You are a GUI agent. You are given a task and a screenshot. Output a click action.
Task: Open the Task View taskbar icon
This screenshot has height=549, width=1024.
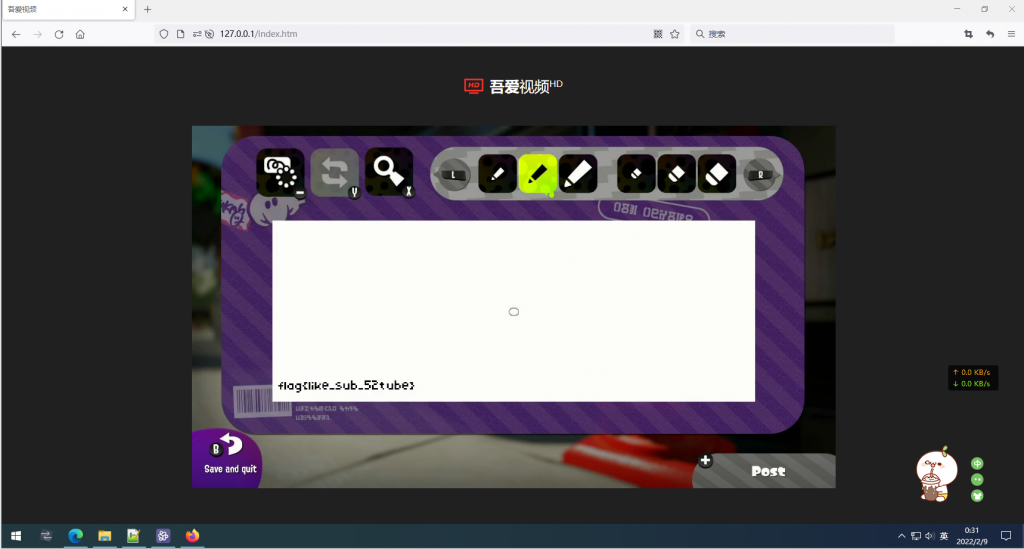(x=46, y=536)
